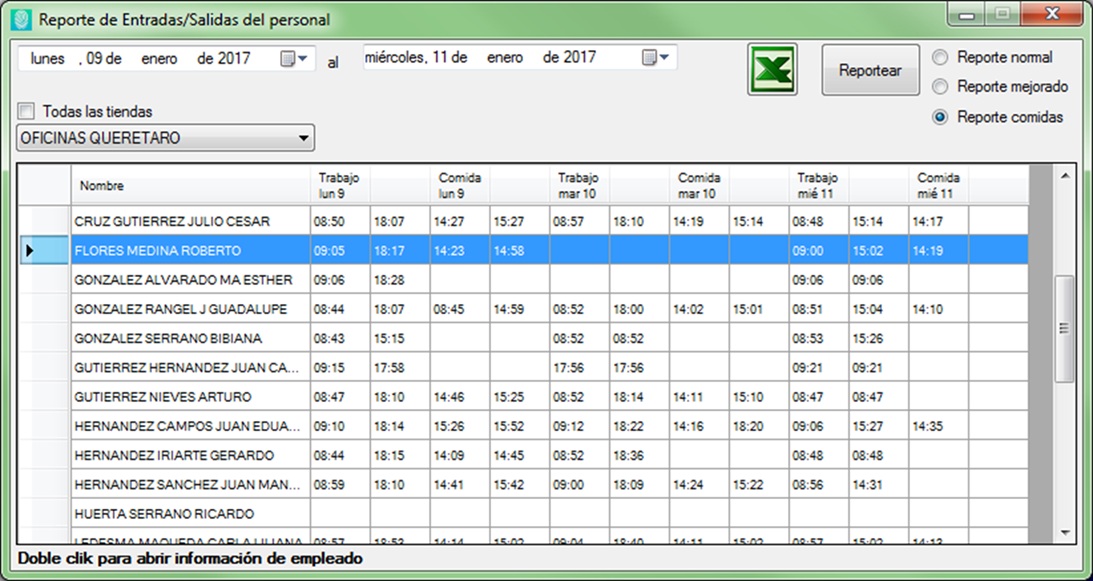This screenshot has height=581, width=1093.
Task: Select the Reporte comidas option
Action: click(940, 117)
